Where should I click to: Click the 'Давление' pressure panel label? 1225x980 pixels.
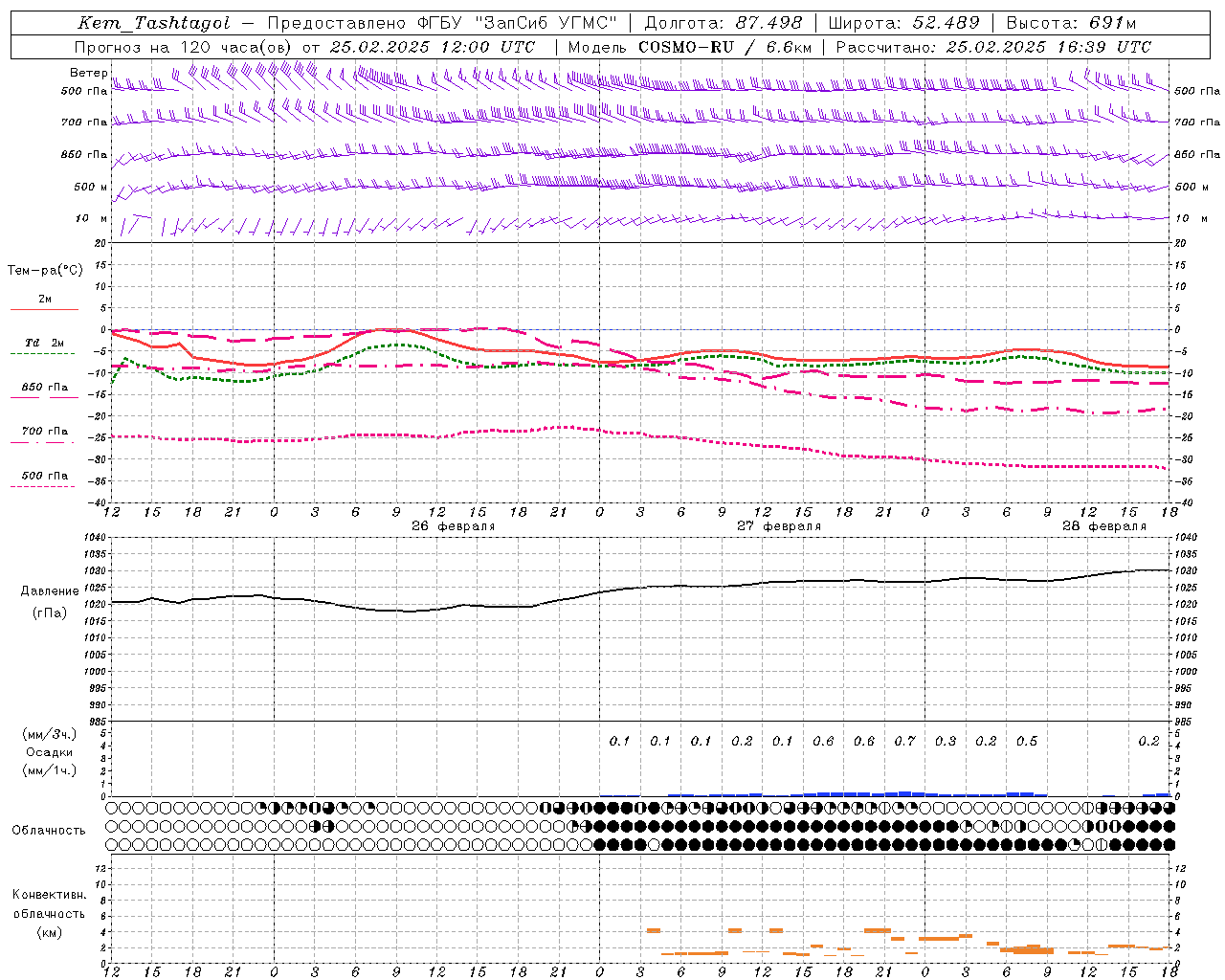49,591
